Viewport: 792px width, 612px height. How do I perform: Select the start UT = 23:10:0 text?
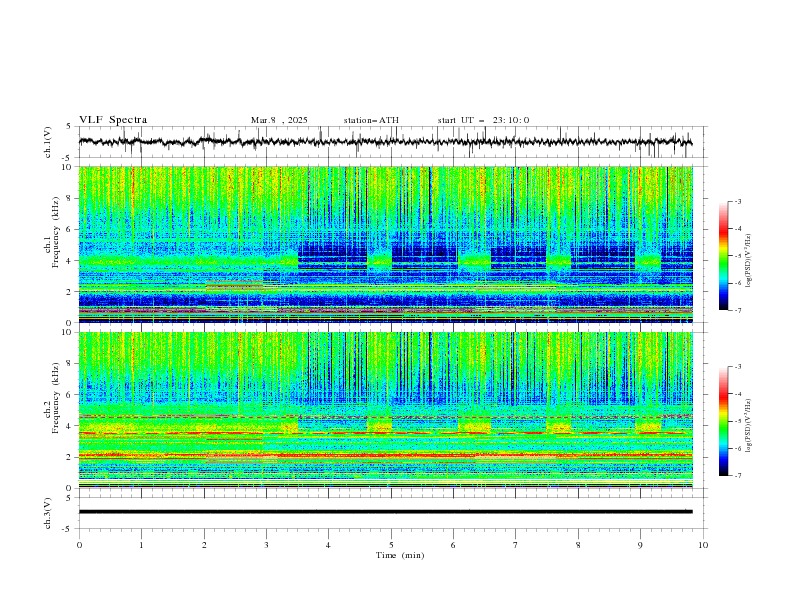(x=483, y=120)
